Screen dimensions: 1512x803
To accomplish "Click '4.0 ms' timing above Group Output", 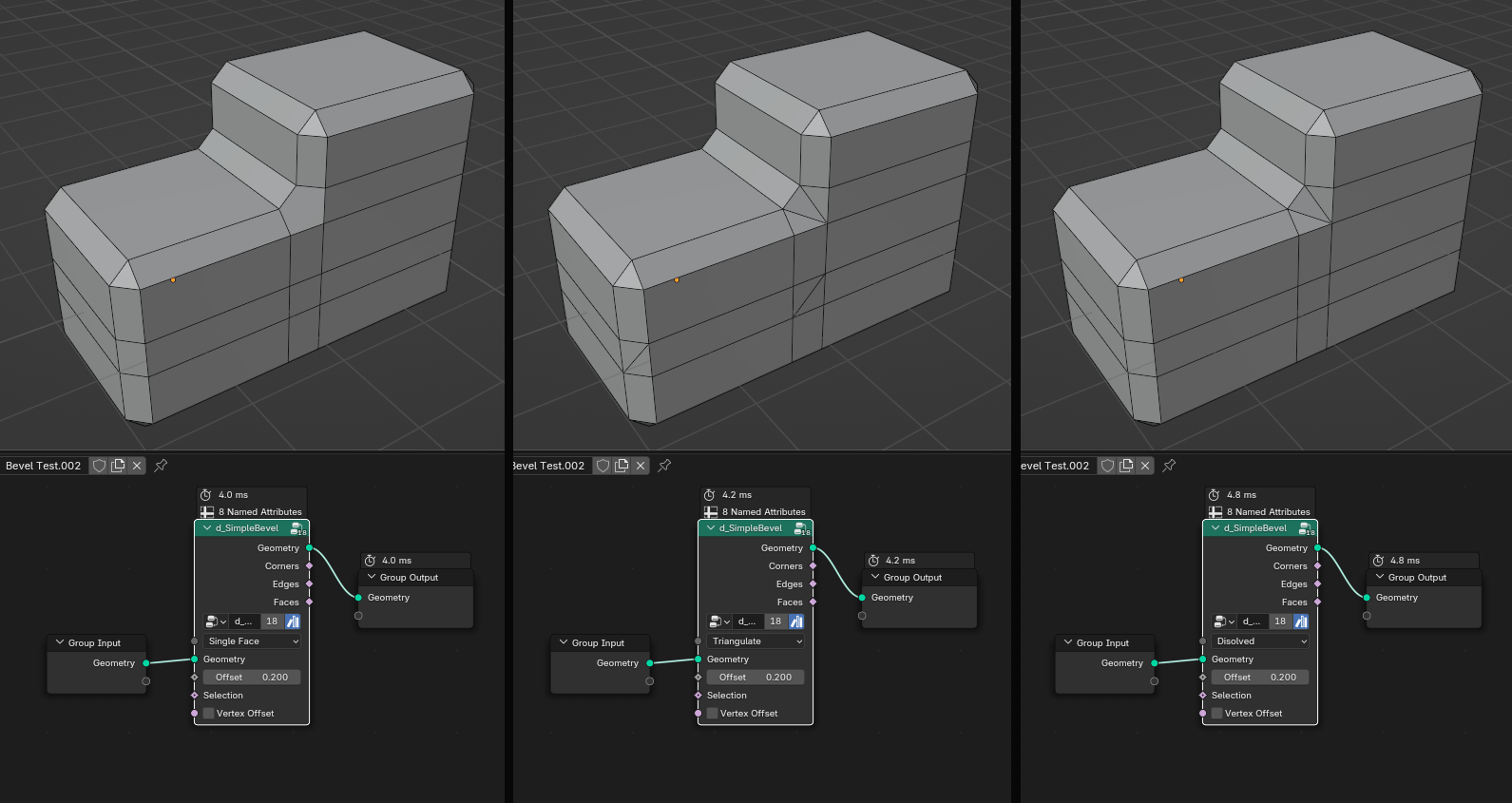I will tap(397, 561).
